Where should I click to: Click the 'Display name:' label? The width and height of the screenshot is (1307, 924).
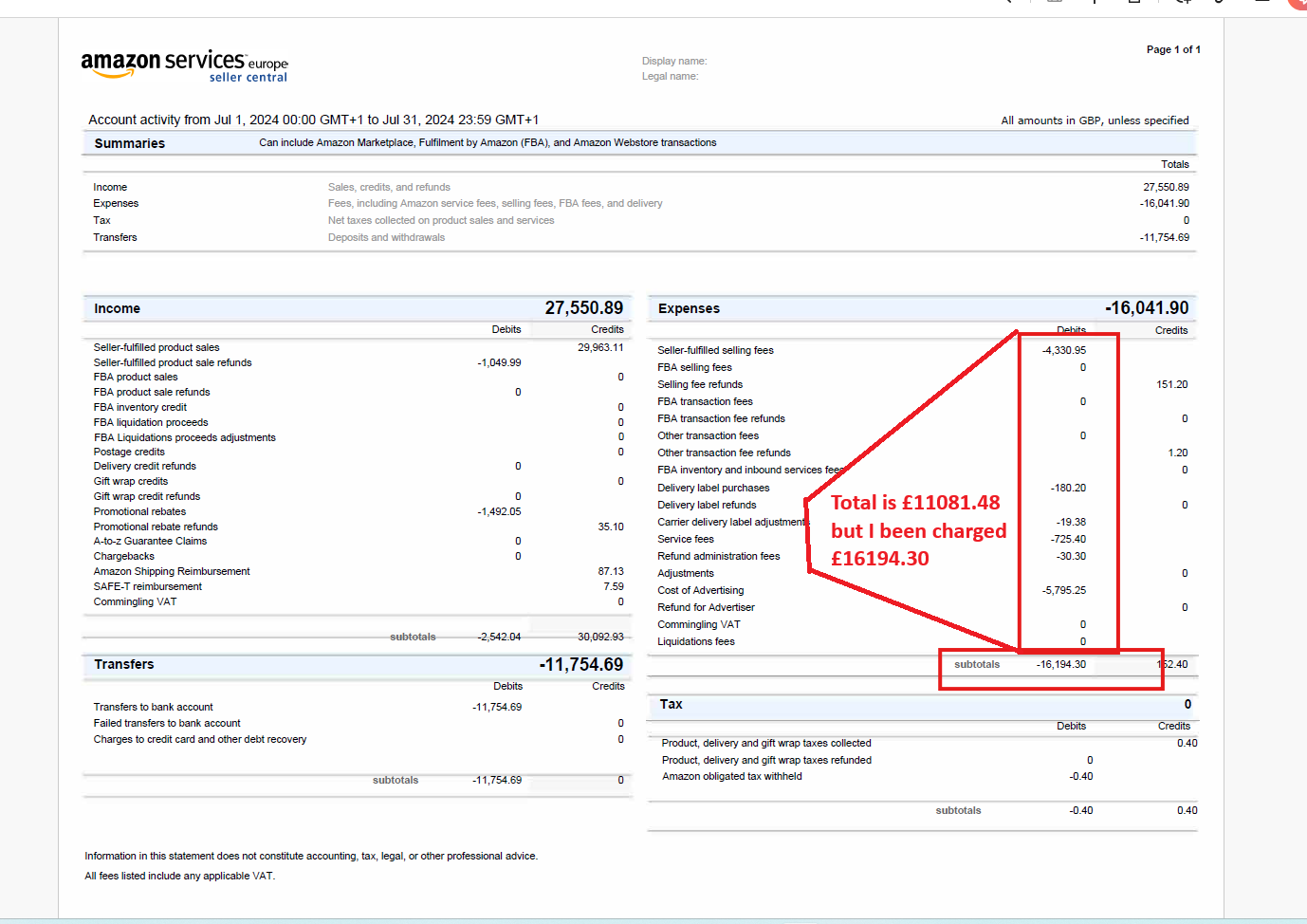pos(674,61)
